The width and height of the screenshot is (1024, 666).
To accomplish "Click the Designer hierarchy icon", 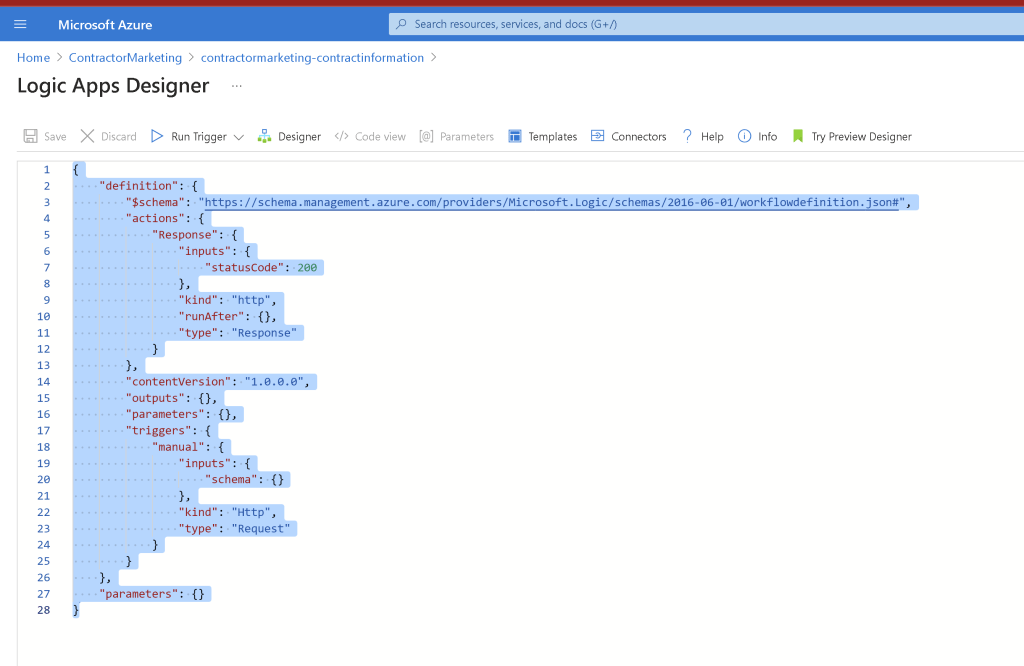I will coord(264,136).
